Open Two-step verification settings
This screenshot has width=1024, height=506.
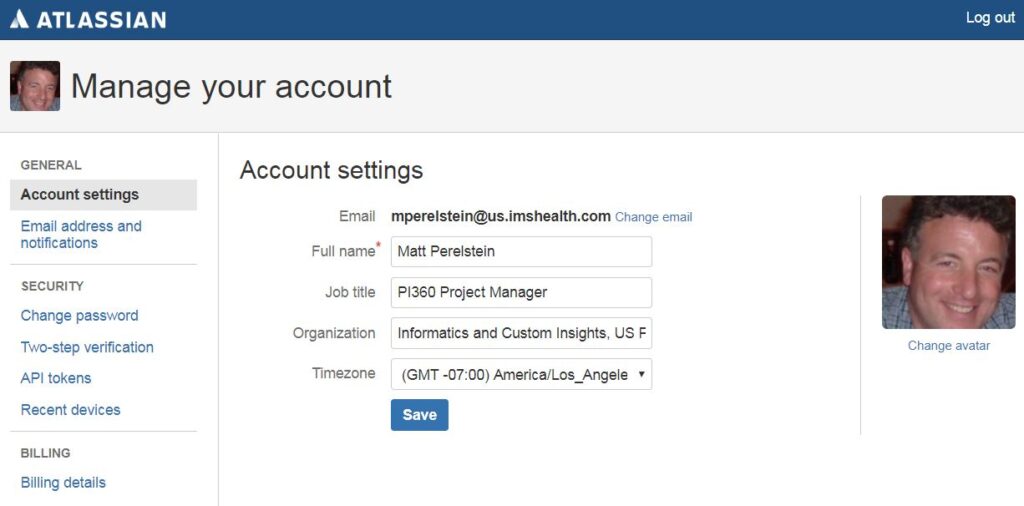coord(87,347)
